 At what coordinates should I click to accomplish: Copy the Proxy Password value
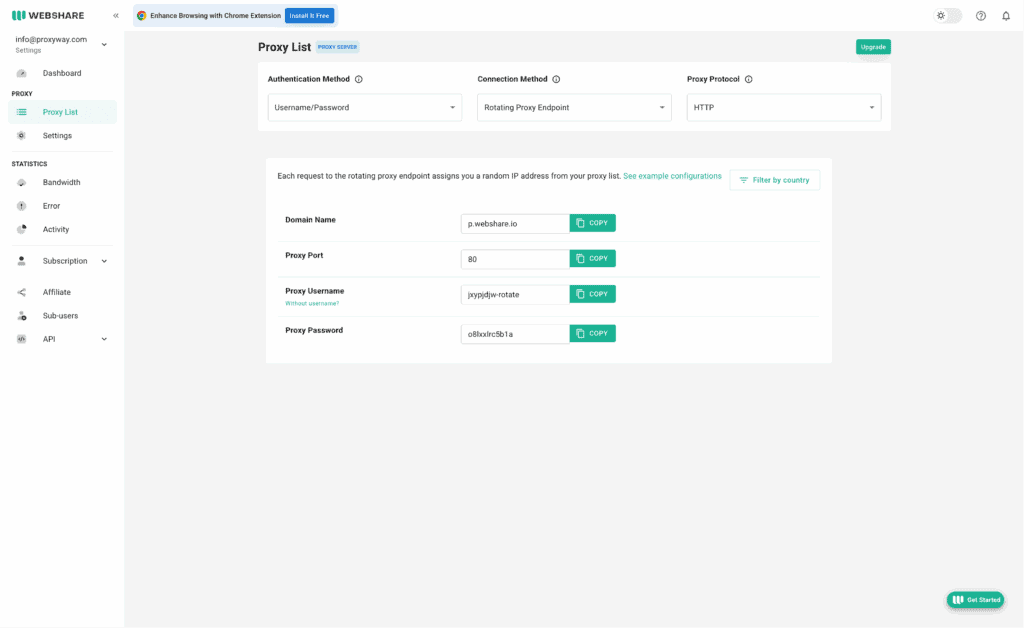592,333
